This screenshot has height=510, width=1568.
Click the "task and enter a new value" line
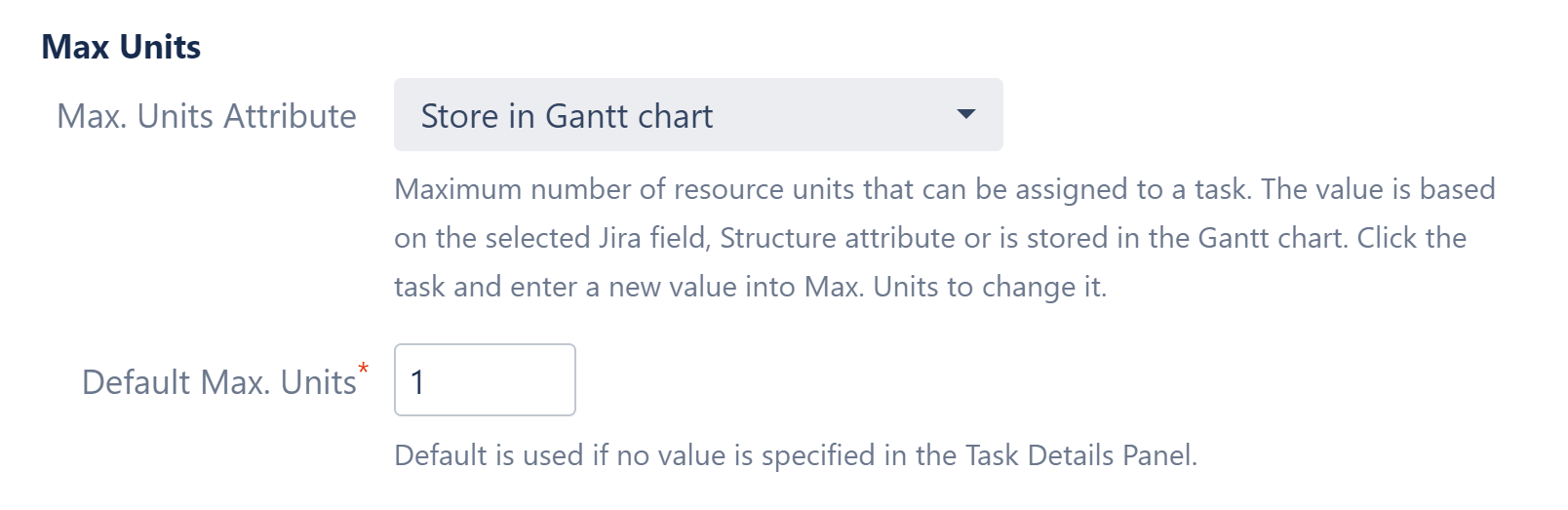click(750, 287)
